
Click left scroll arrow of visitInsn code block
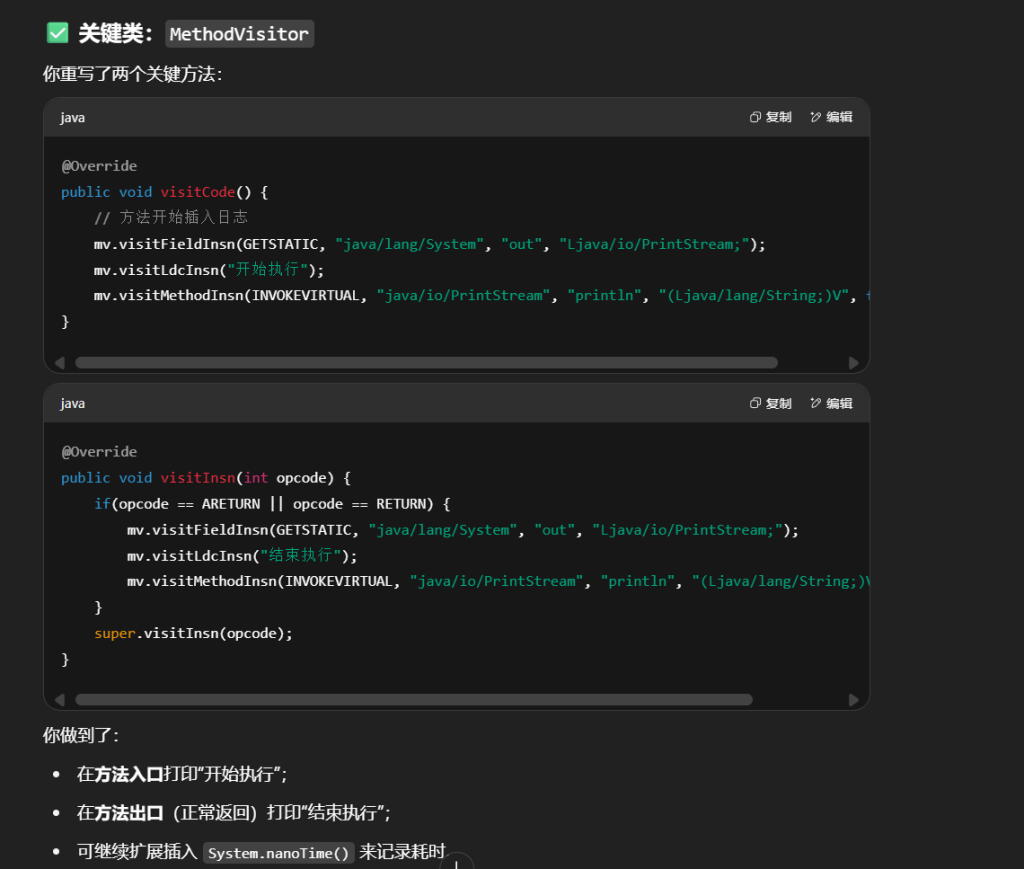59,700
